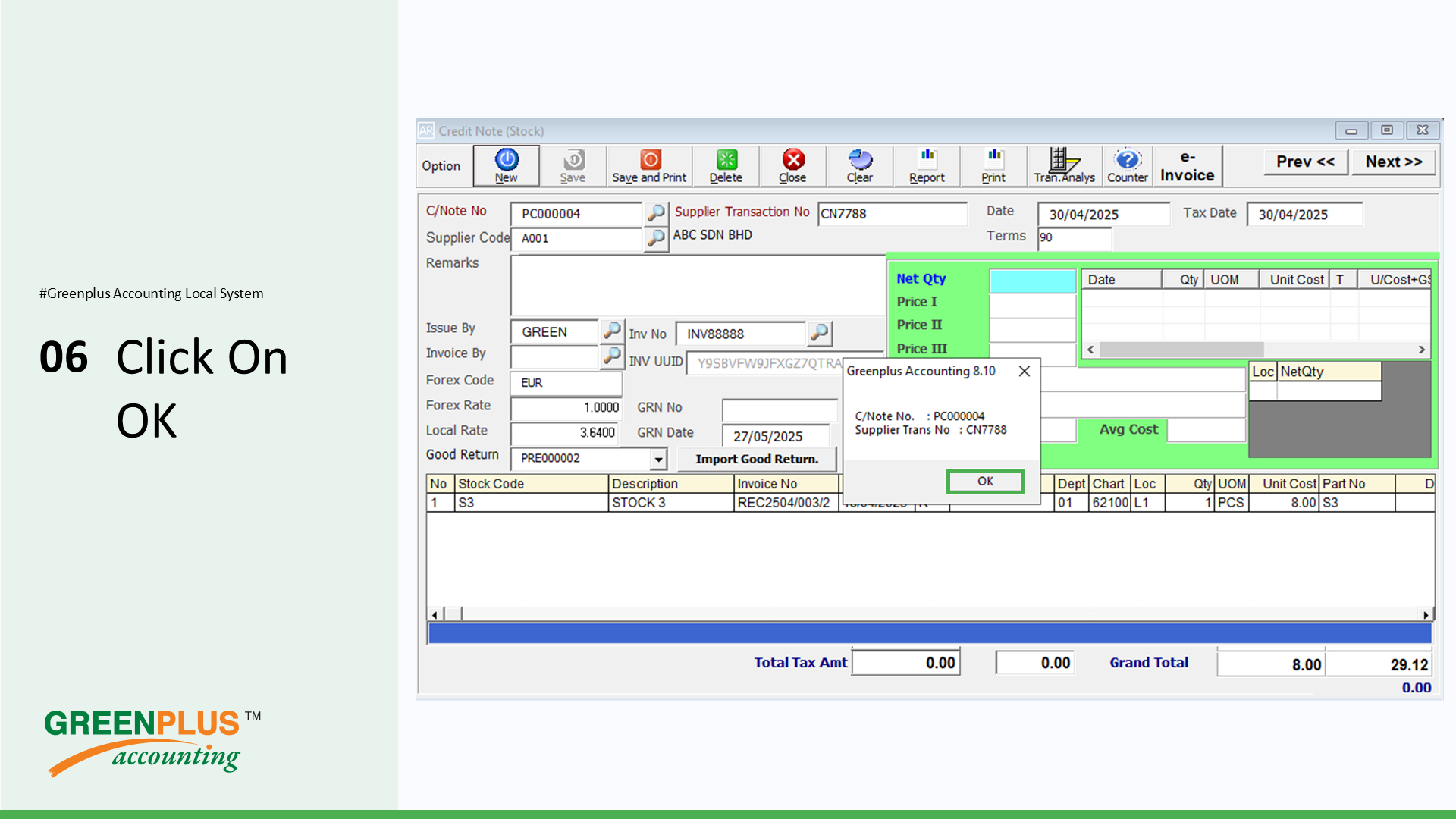Click the Delete toolbar icon
The height and width of the screenshot is (819, 1456).
point(726,165)
